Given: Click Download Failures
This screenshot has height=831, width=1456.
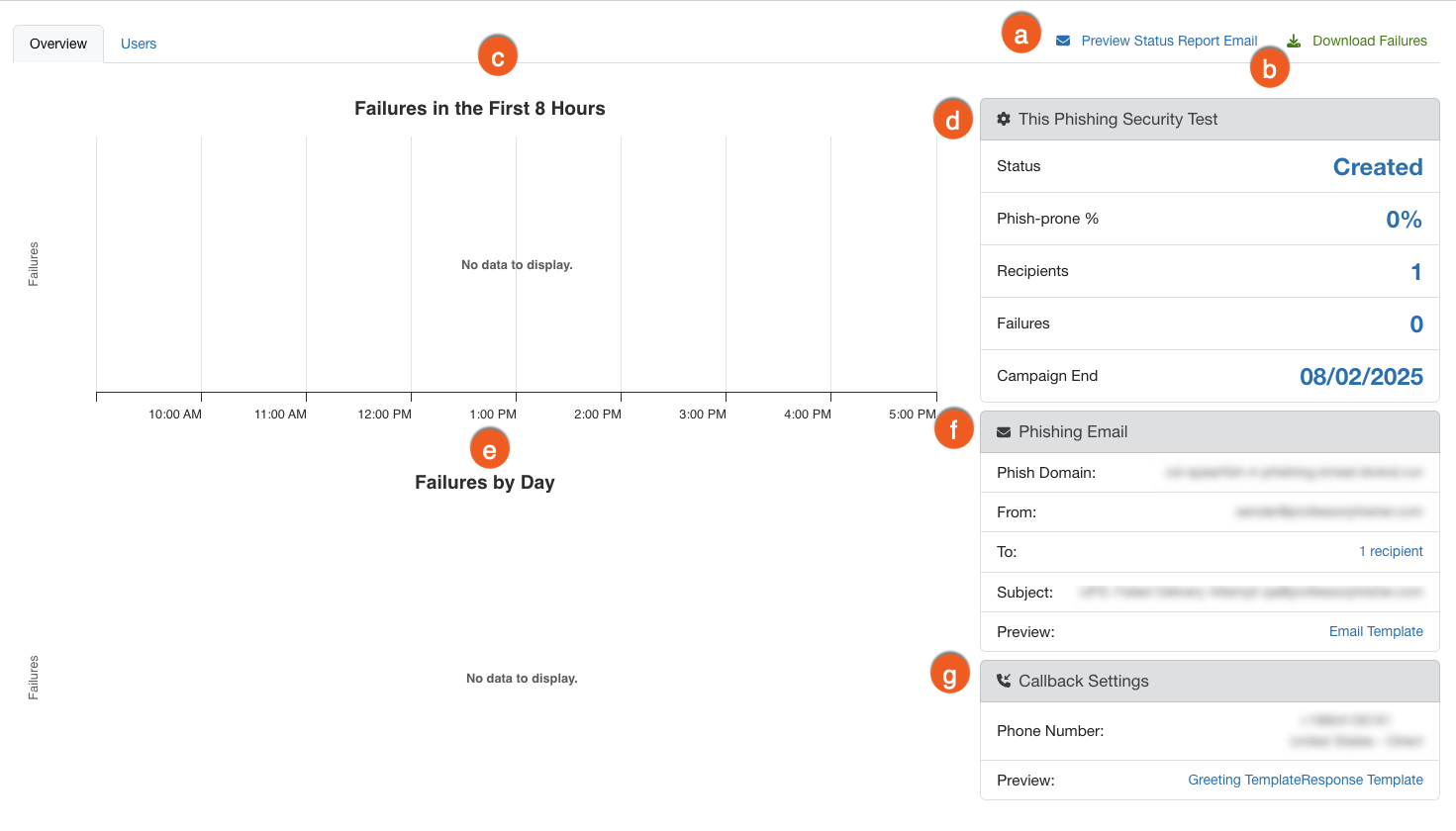Looking at the screenshot, I should pyautogui.click(x=1370, y=41).
